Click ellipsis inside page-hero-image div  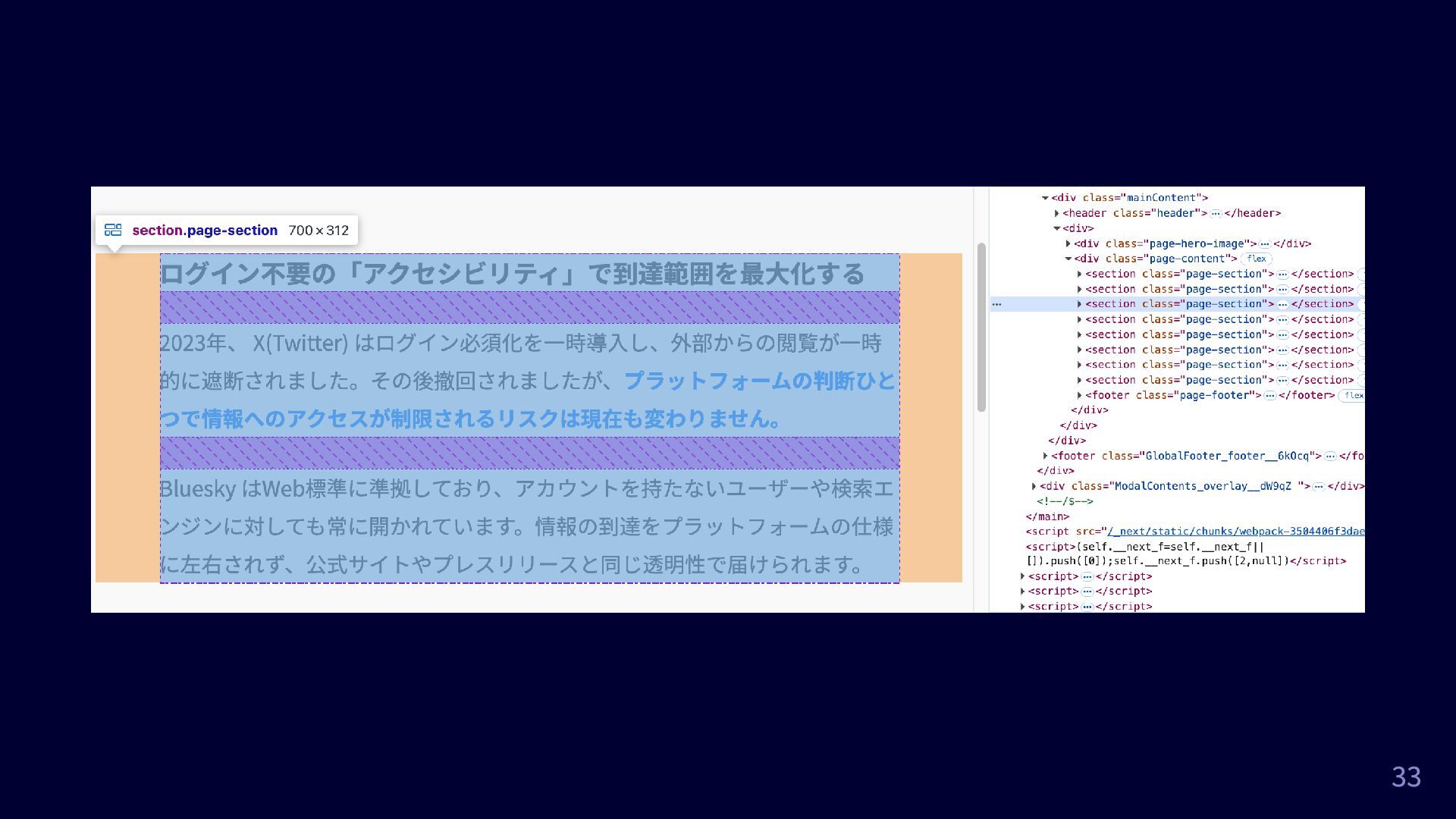1264,243
